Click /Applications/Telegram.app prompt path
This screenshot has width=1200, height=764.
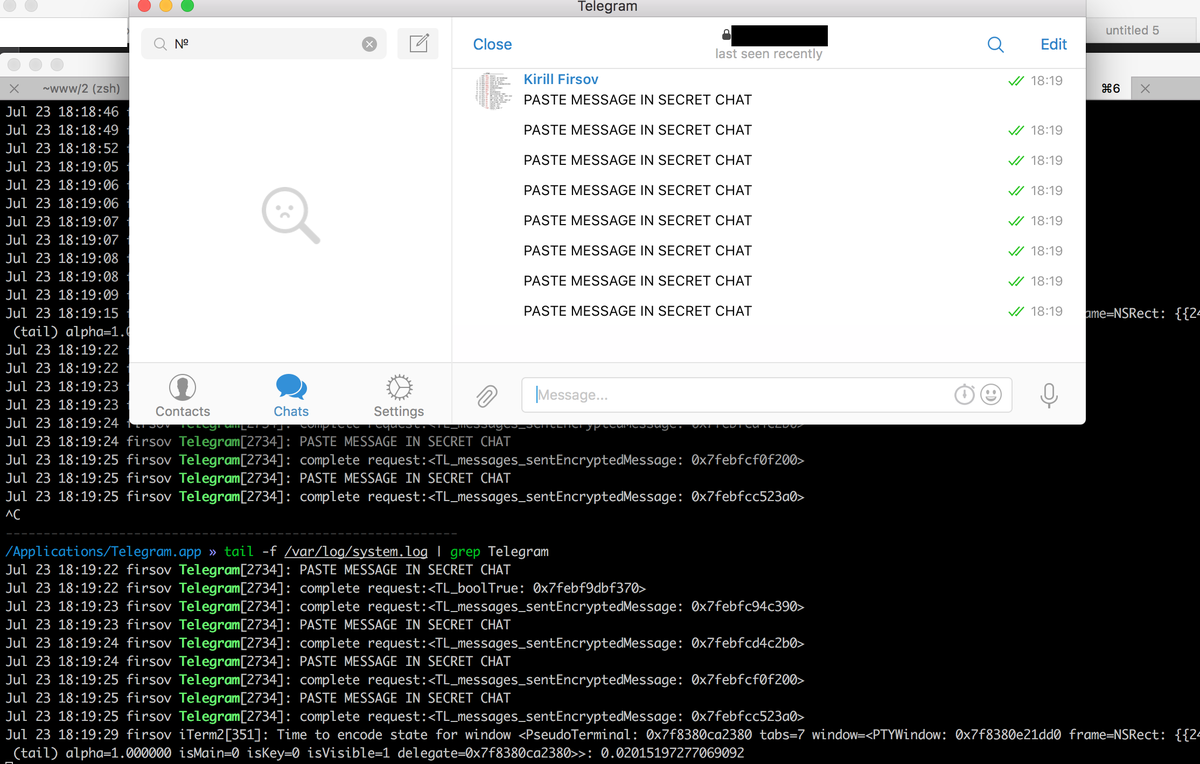click(x=104, y=551)
